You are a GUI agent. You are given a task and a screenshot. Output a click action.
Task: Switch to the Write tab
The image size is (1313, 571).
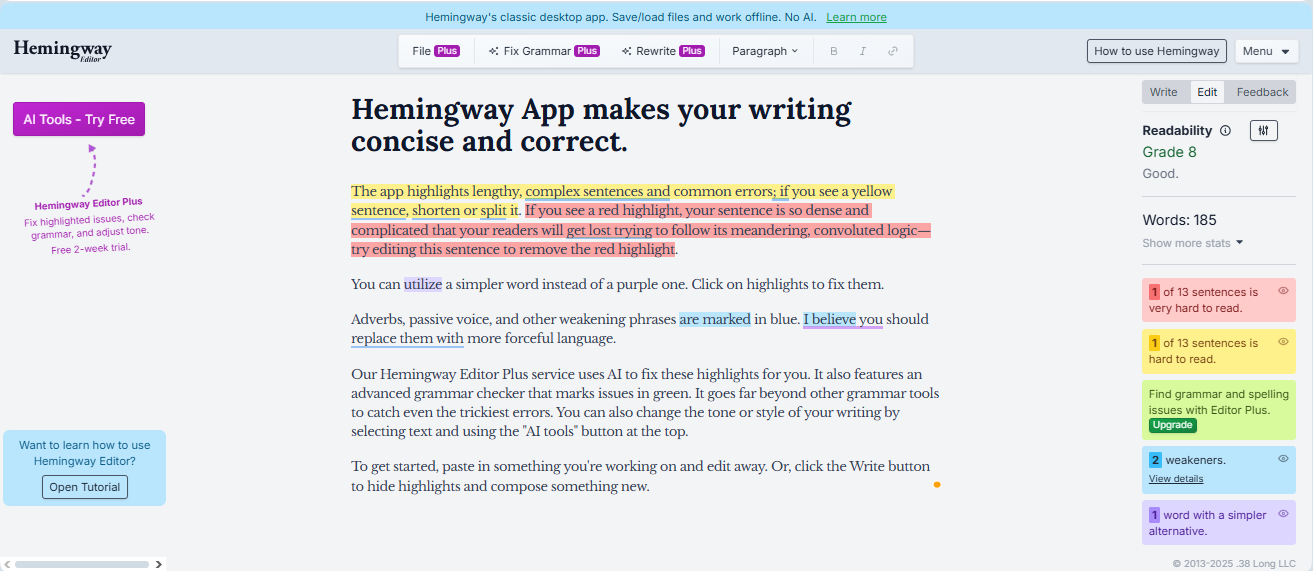[1164, 92]
